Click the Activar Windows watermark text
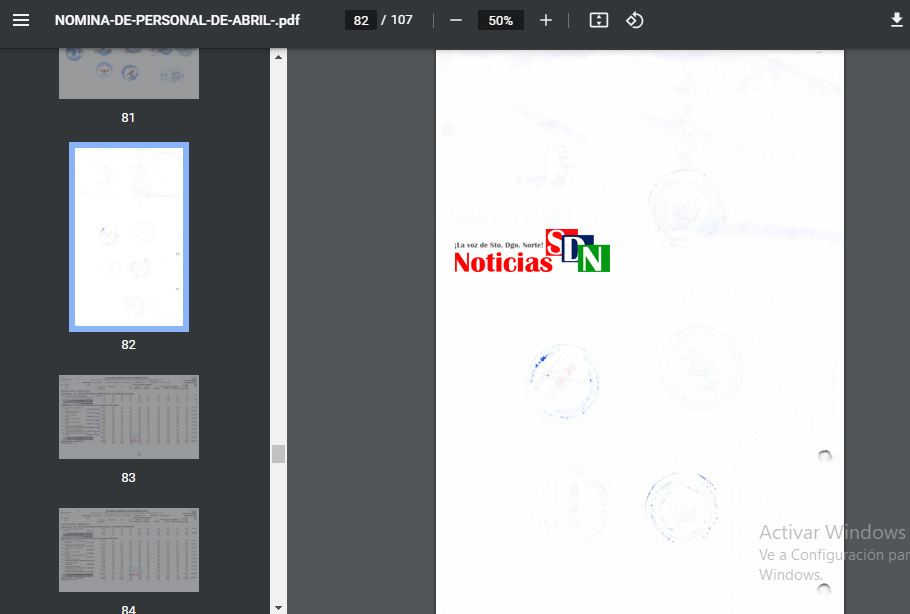Viewport: 910px width, 614px height. point(832,532)
